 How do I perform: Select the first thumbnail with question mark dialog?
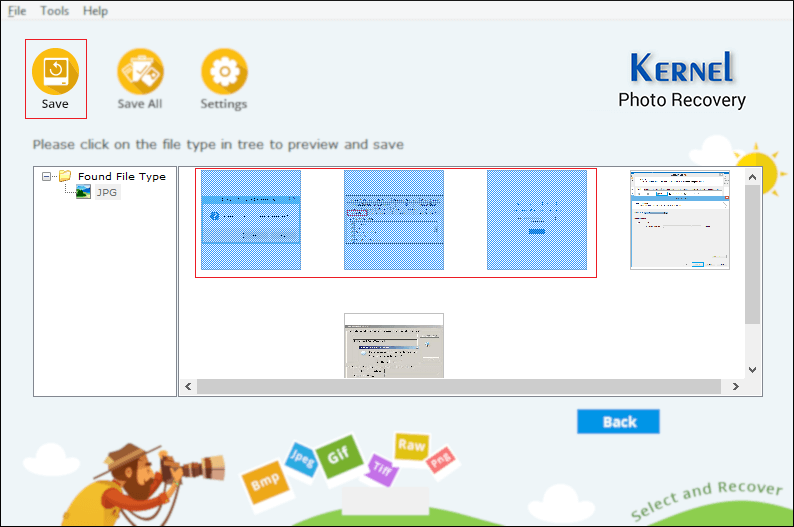point(251,220)
